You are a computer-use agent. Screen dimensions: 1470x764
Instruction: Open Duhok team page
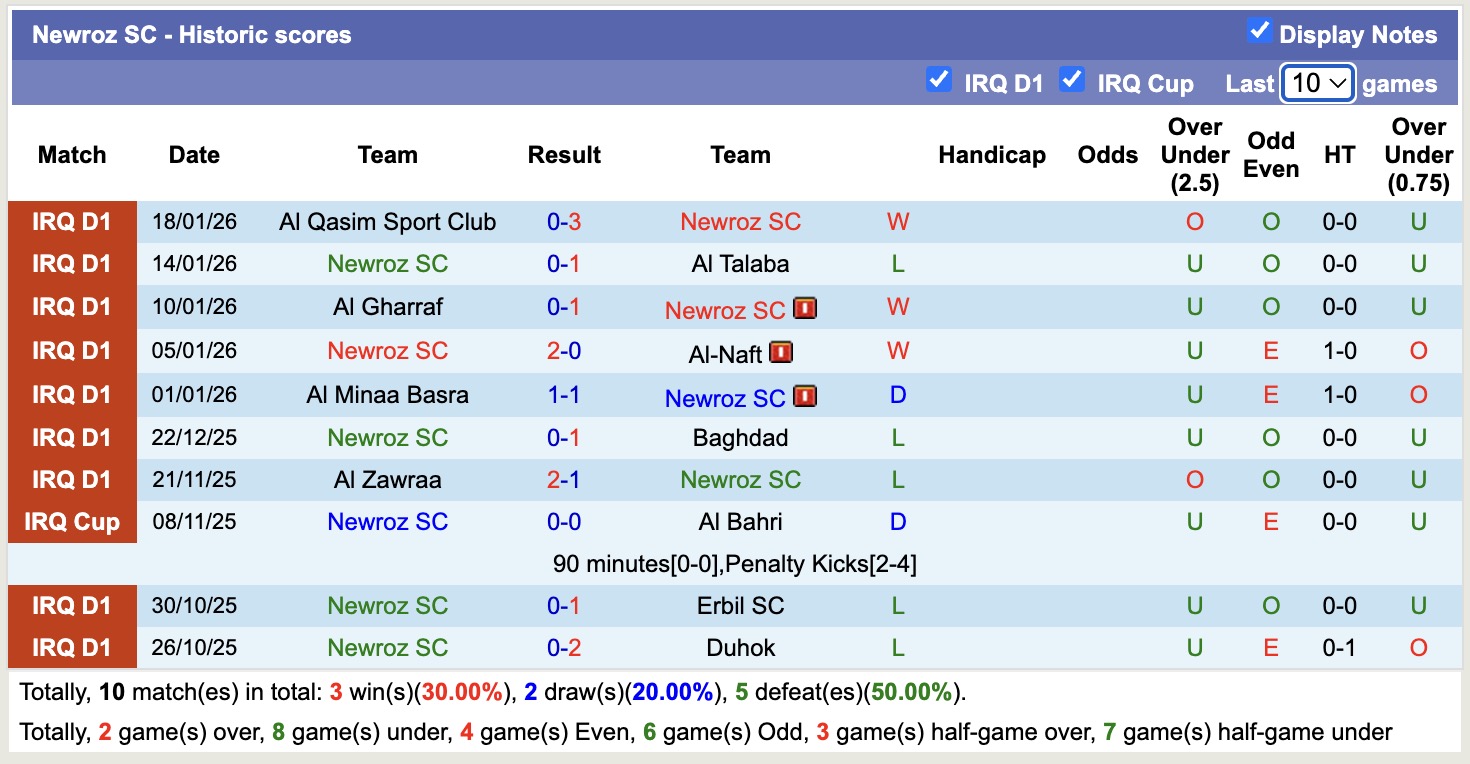tap(740, 648)
